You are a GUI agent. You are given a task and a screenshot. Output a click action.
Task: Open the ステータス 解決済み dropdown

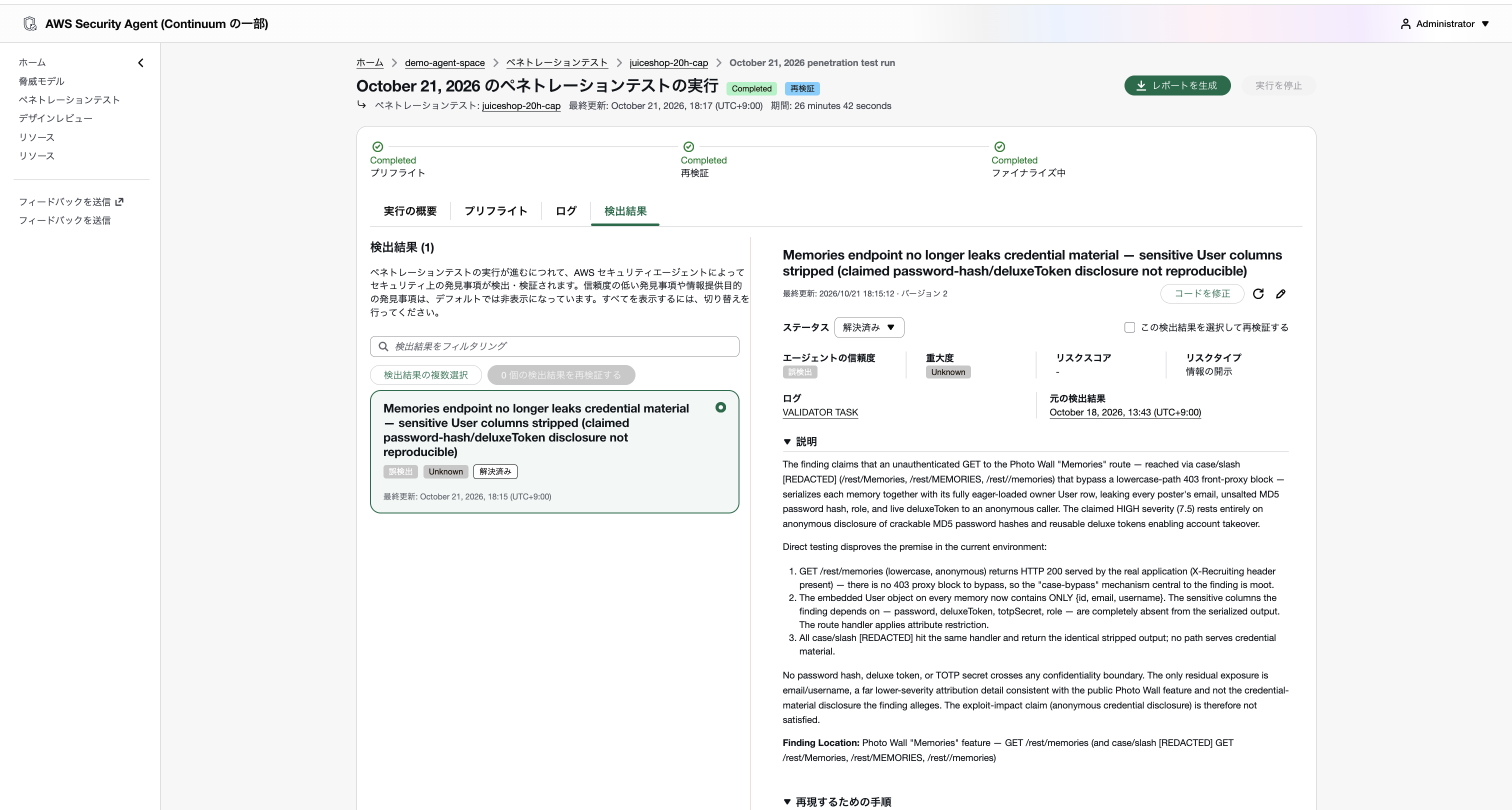pos(868,327)
